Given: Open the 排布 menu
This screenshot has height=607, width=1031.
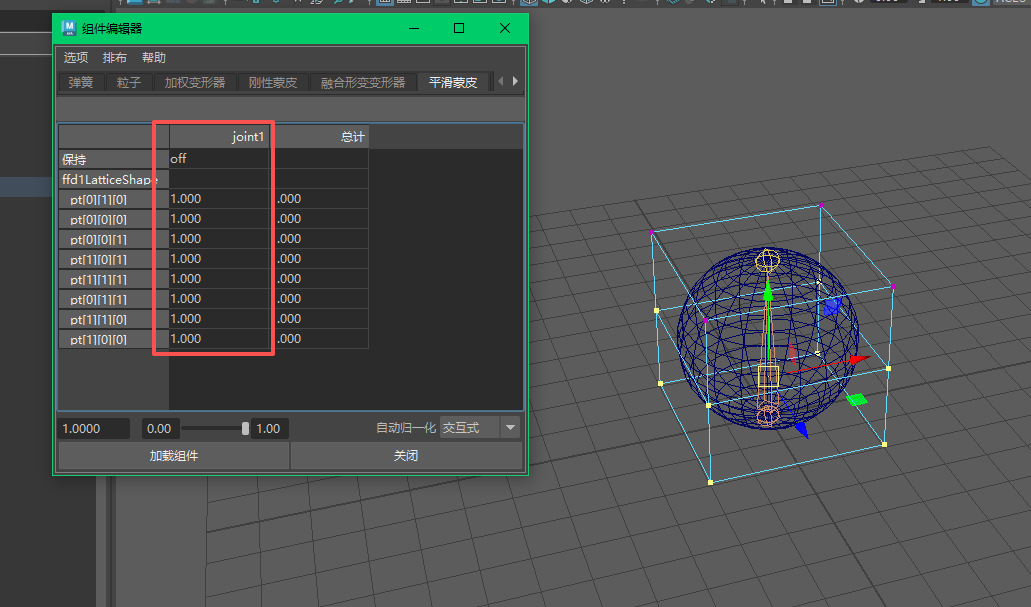Looking at the screenshot, I should pyautogui.click(x=114, y=58).
